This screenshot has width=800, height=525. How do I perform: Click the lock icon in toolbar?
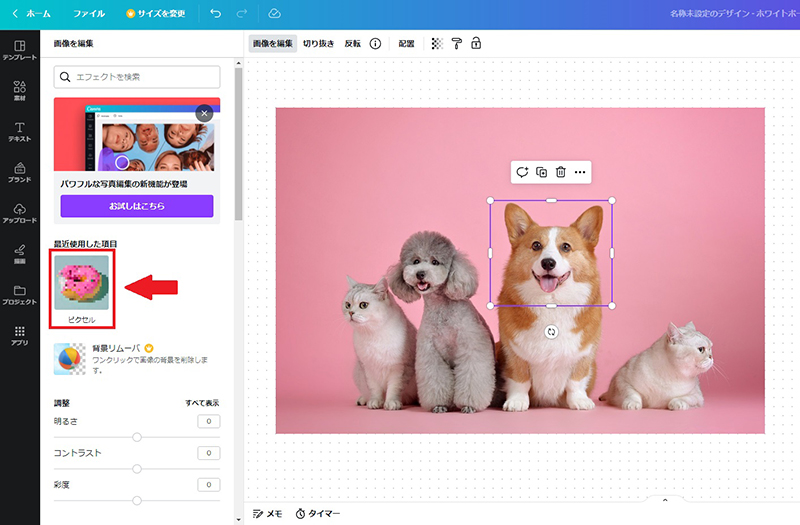[x=476, y=43]
